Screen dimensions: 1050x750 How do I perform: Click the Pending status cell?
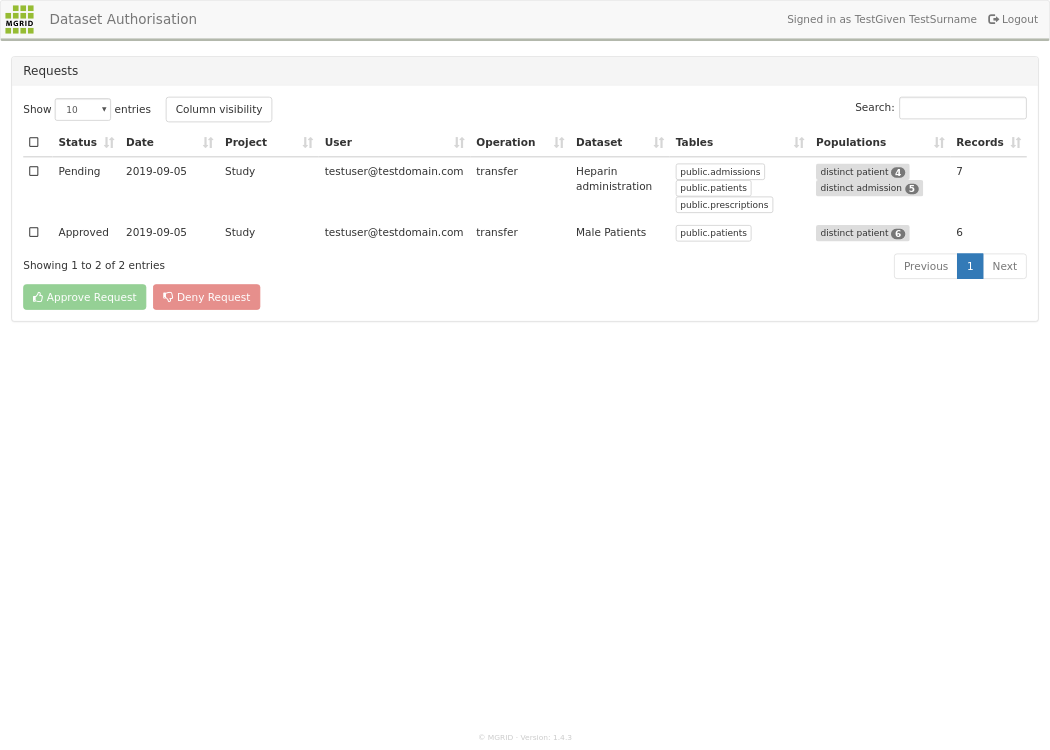click(x=79, y=171)
